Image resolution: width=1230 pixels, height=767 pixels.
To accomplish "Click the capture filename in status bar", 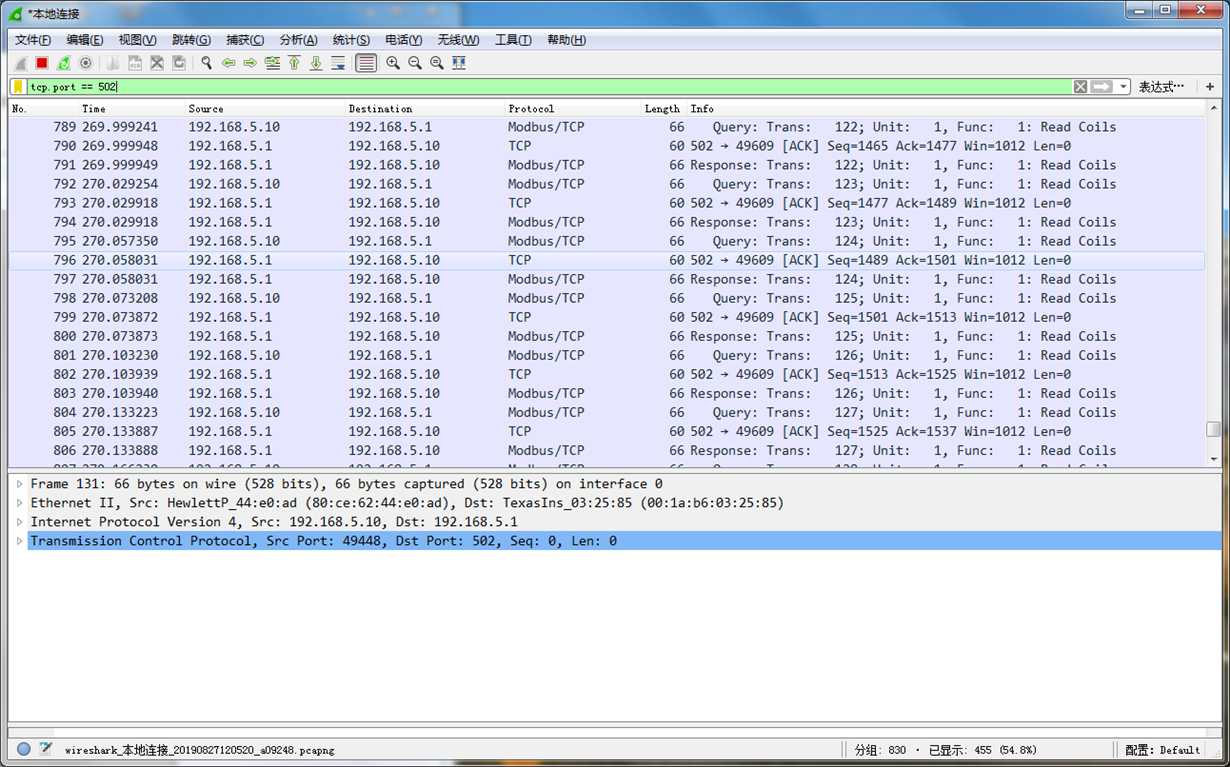I will [x=200, y=750].
